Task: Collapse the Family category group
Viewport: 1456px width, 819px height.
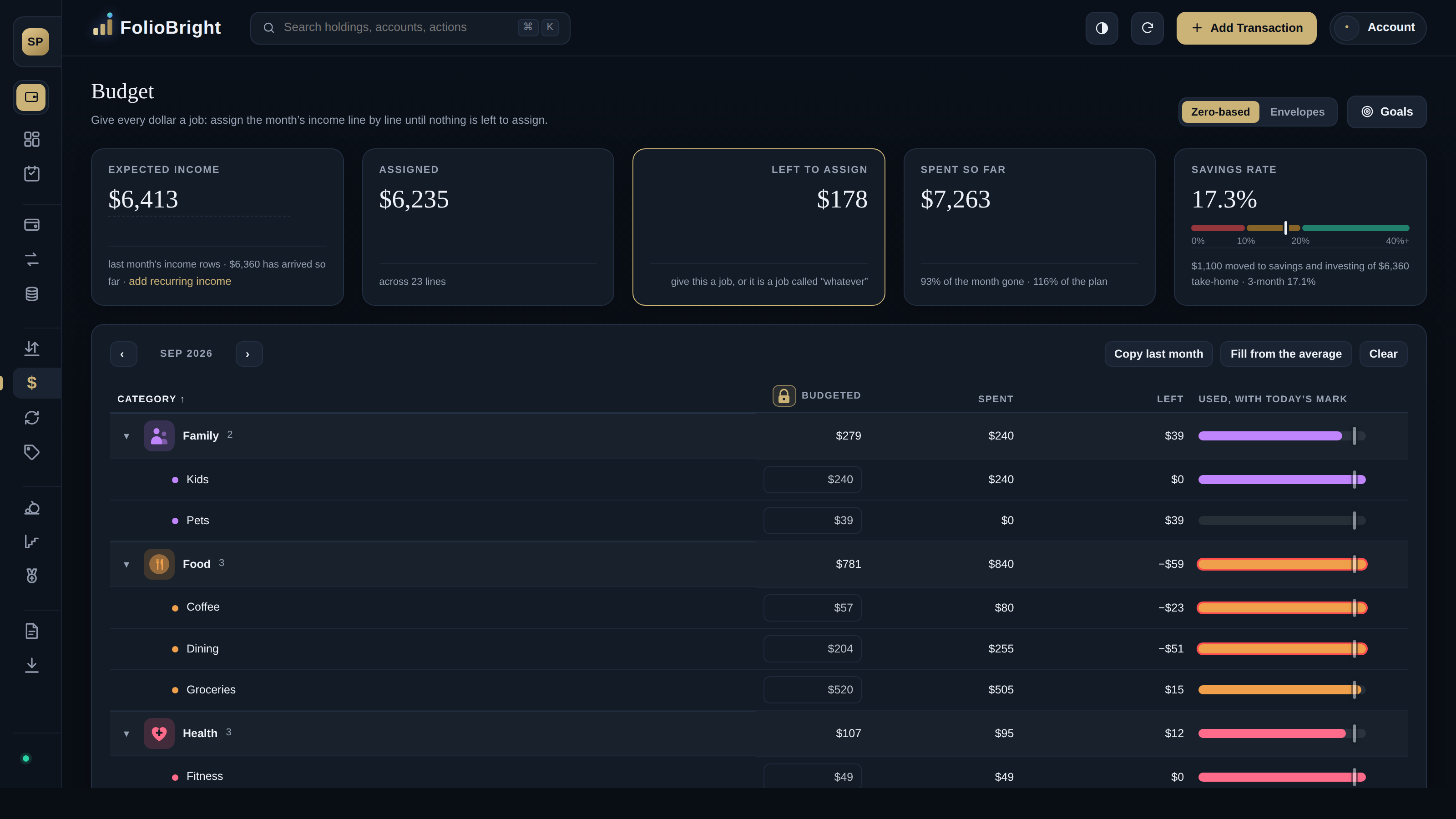Action: [126, 436]
